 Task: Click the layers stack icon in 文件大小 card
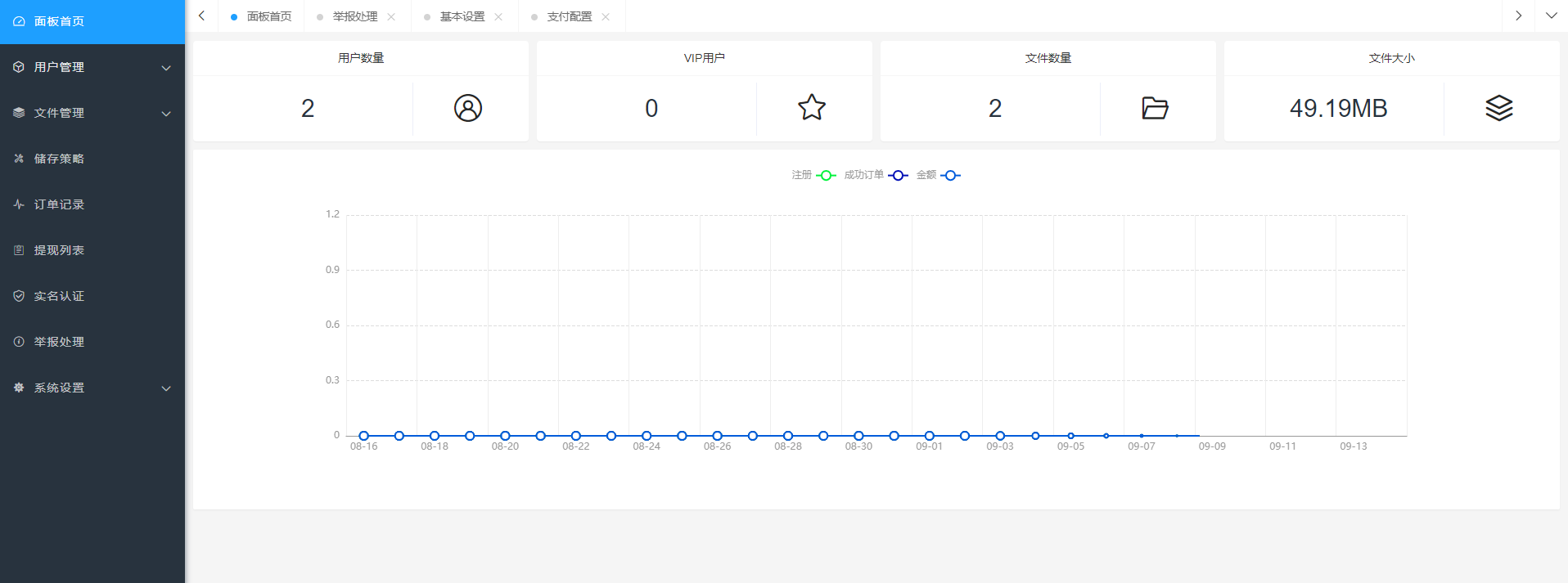(x=1498, y=108)
